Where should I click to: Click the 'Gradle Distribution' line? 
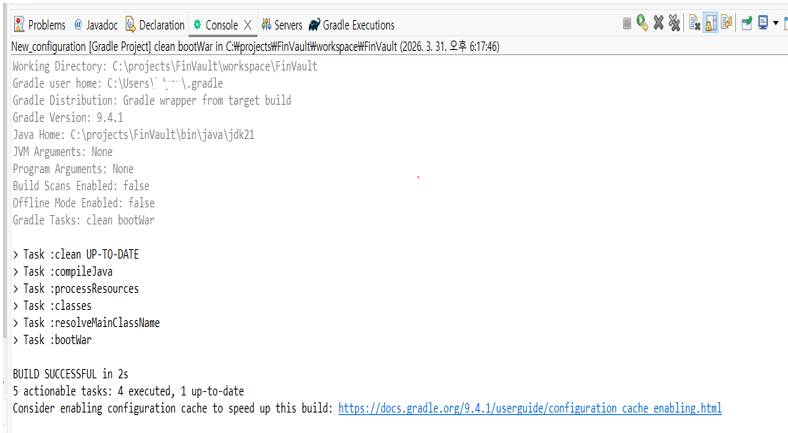(152, 100)
